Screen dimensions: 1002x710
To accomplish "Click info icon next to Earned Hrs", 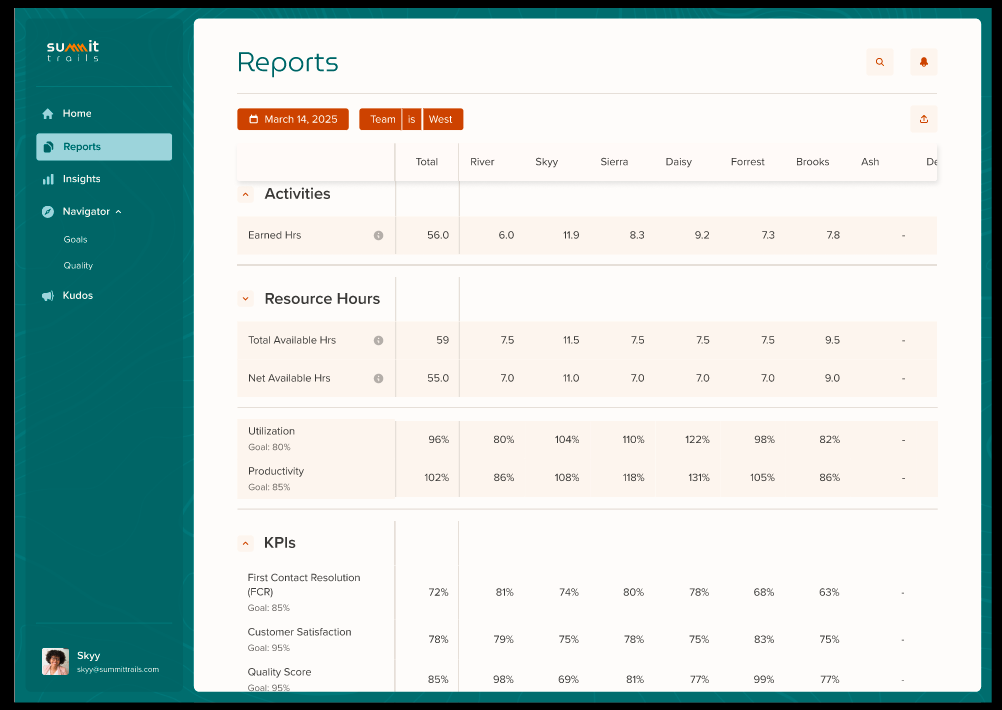I will tap(378, 236).
